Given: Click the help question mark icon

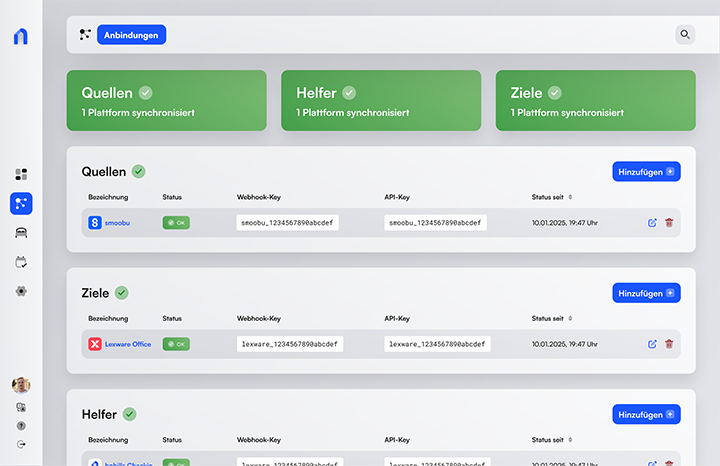Looking at the screenshot, I should point(21,426).
